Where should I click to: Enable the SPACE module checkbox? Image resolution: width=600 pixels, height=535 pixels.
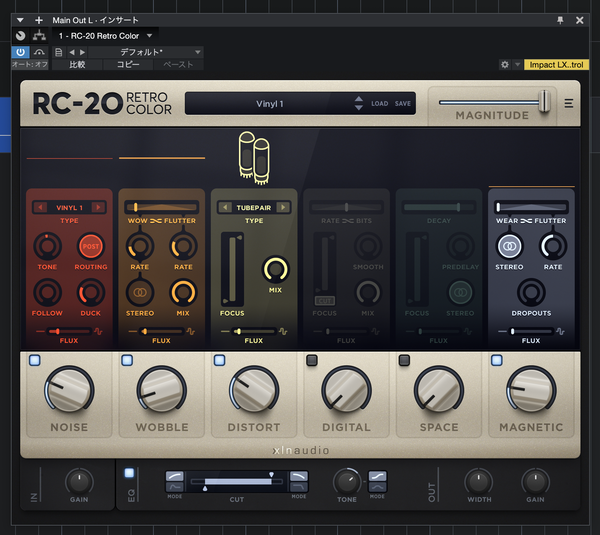404,360
